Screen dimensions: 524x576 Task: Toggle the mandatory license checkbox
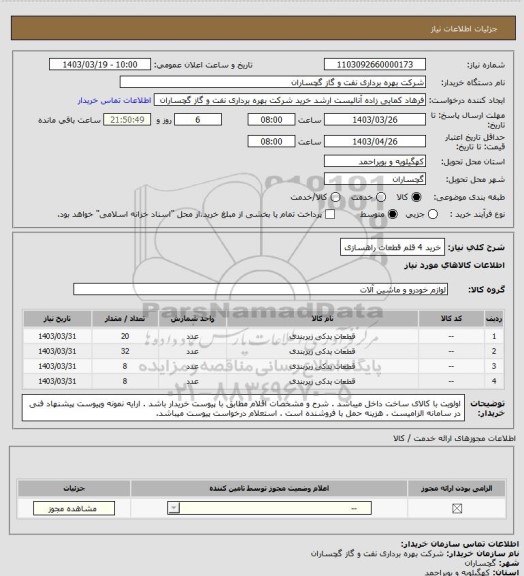(x=457, y=508)
